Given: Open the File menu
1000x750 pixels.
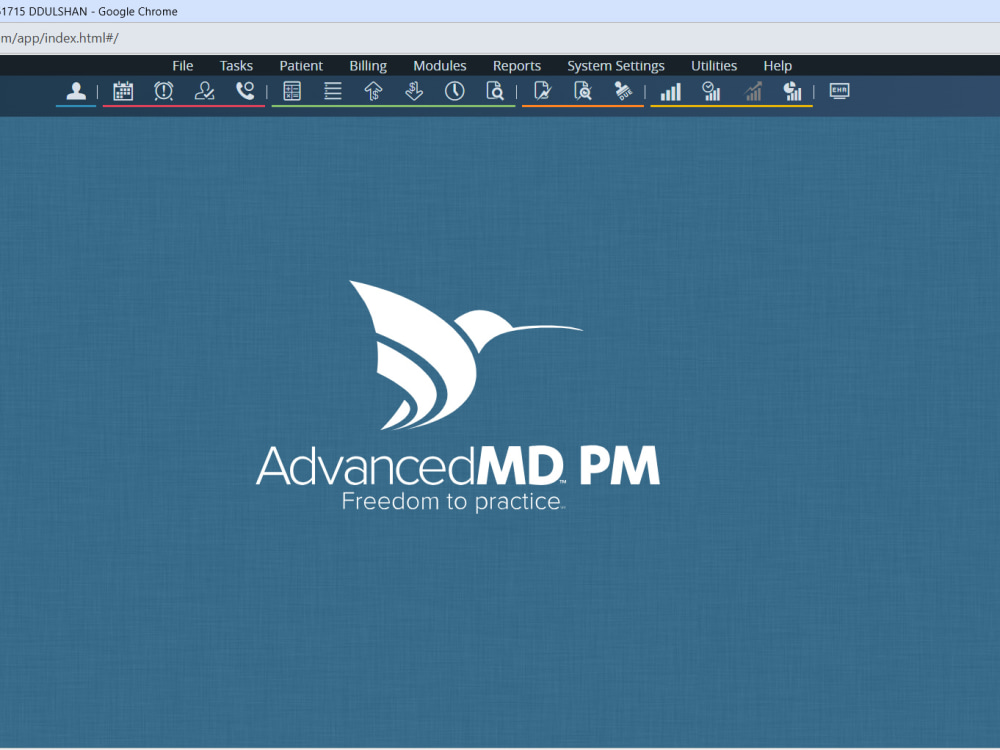Looking at the screenshot, I should click(x=182, y=66).
